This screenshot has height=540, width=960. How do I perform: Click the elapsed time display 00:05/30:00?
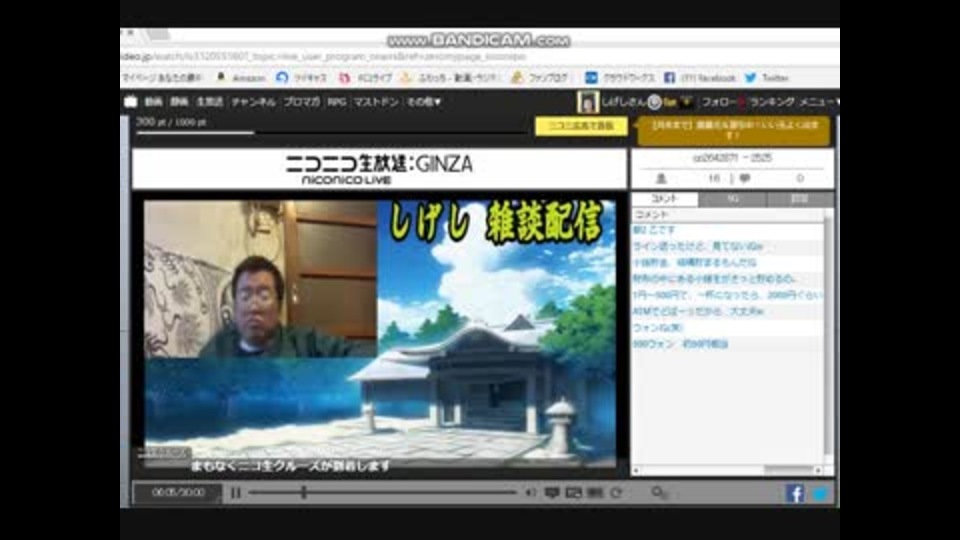pyautogui.click(x=178, y=492)
